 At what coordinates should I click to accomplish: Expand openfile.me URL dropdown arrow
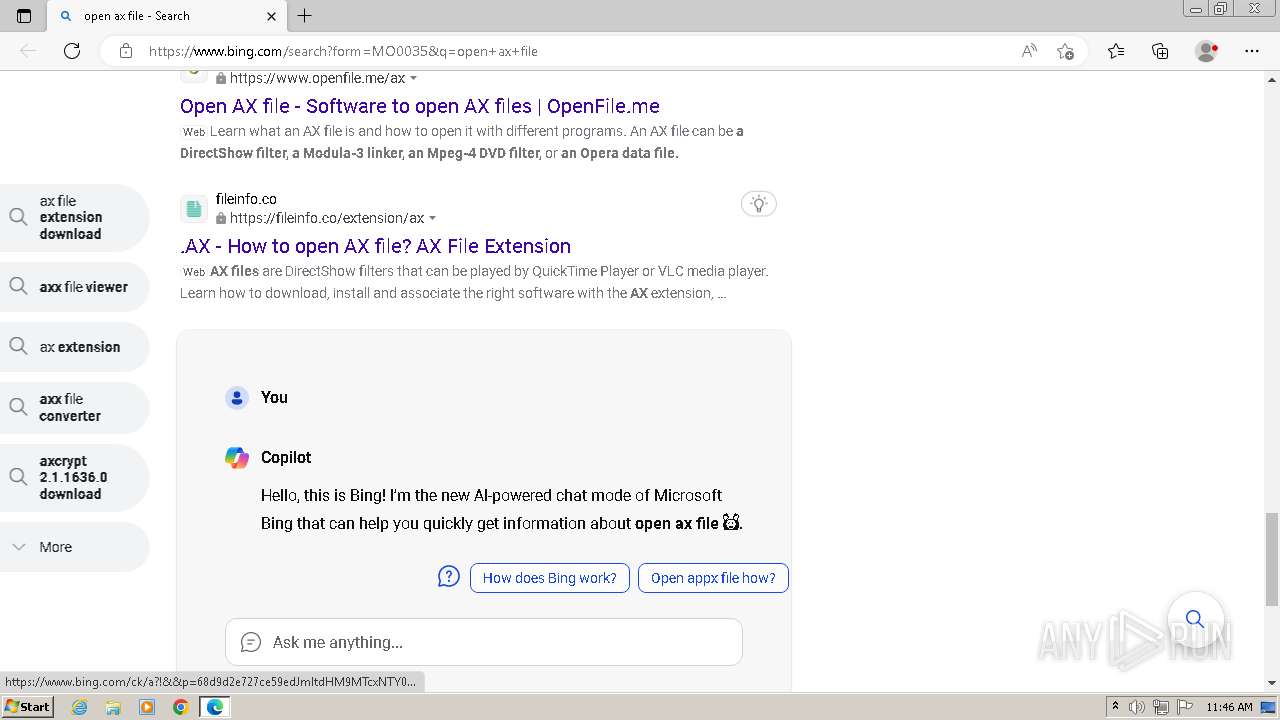coord(414,78)
